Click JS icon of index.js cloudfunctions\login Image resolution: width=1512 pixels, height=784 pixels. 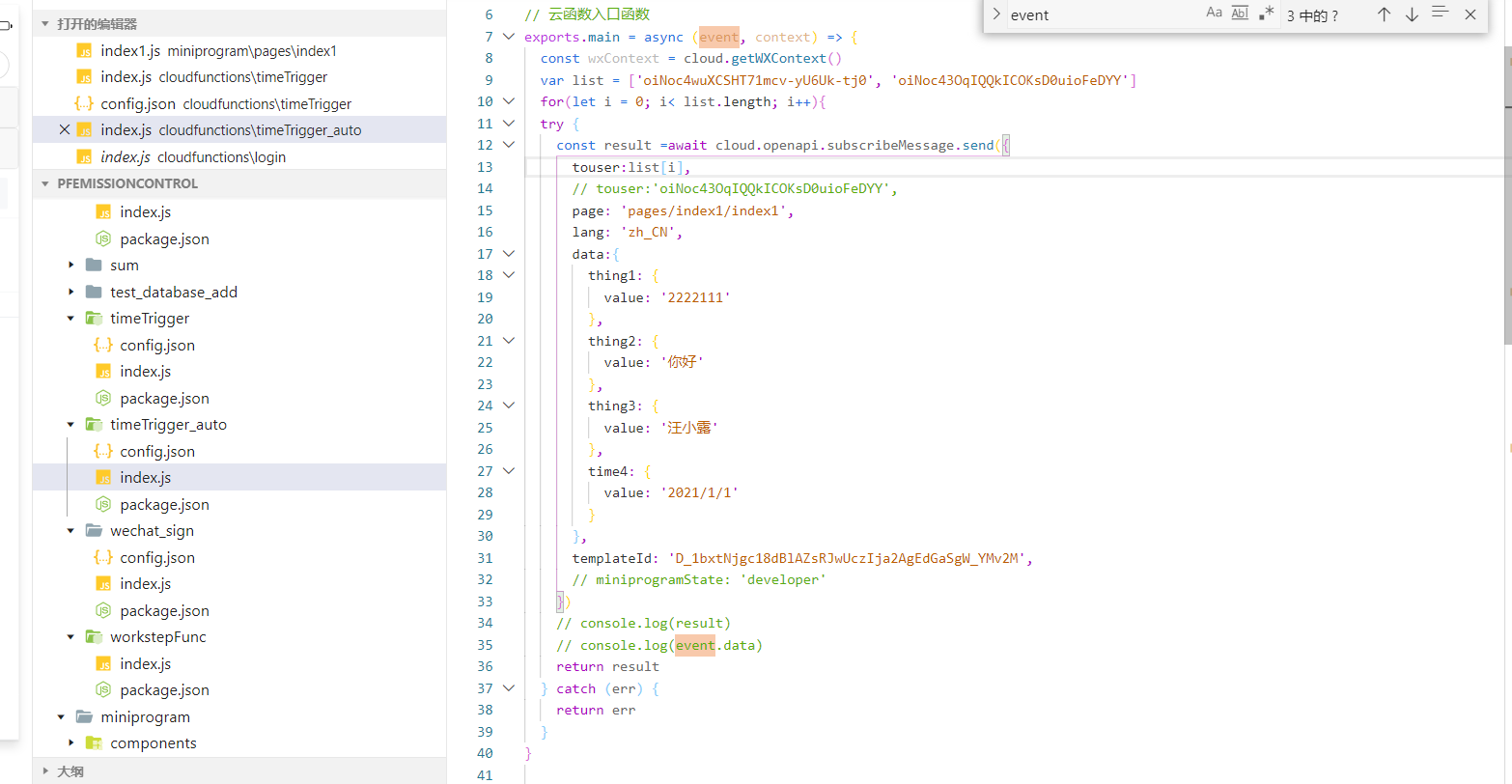[84, 156]
